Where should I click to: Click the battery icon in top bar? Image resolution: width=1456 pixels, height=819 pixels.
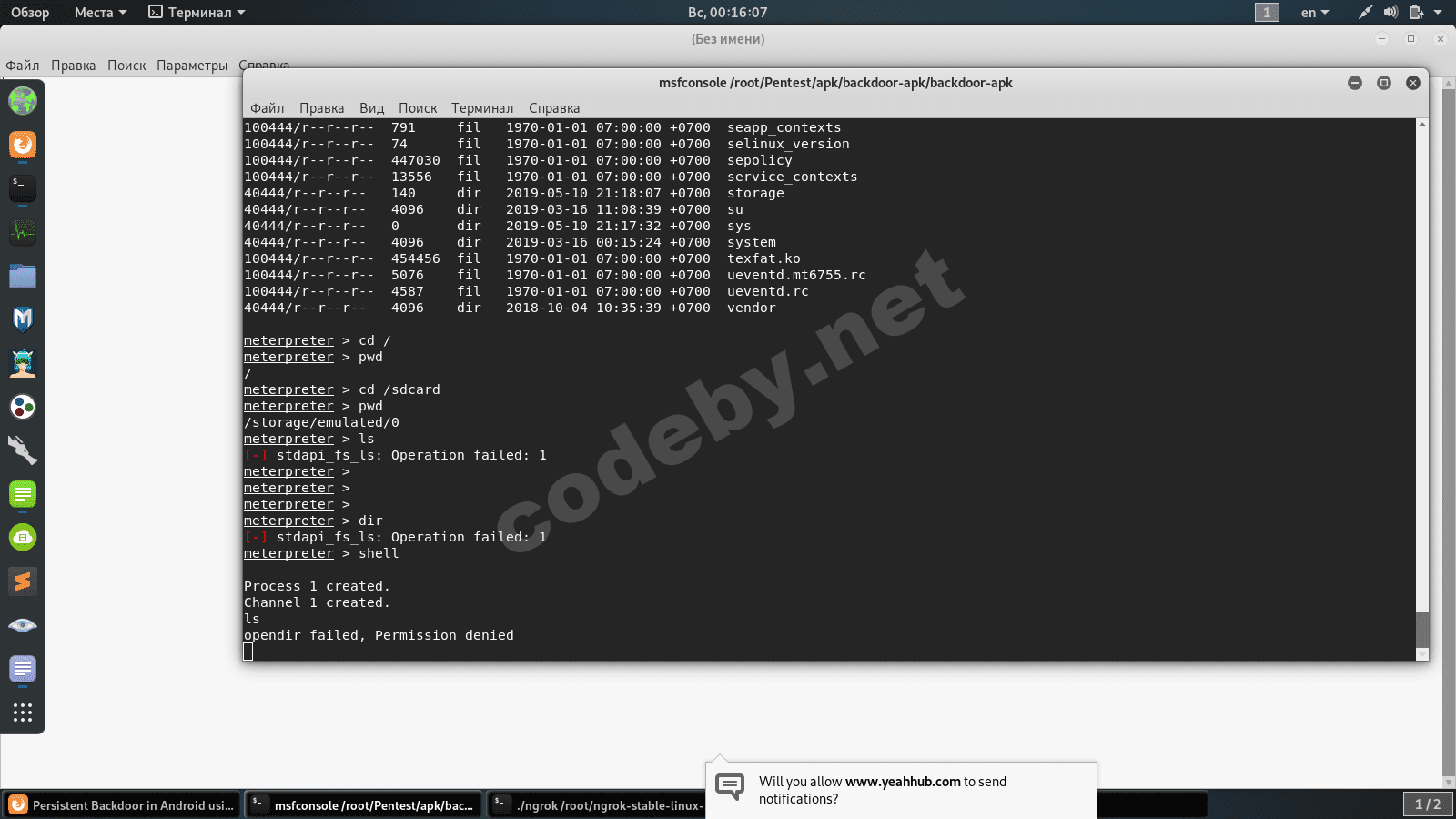click(1416, 13)
